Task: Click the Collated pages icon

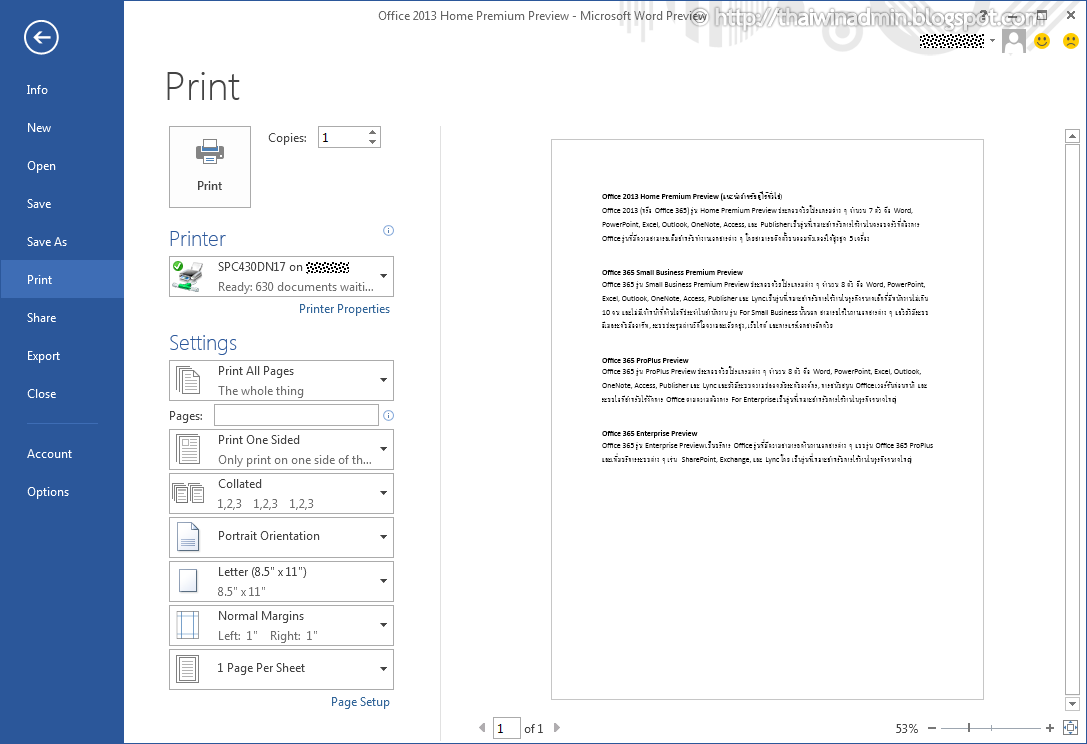Action: pos(188,493)
